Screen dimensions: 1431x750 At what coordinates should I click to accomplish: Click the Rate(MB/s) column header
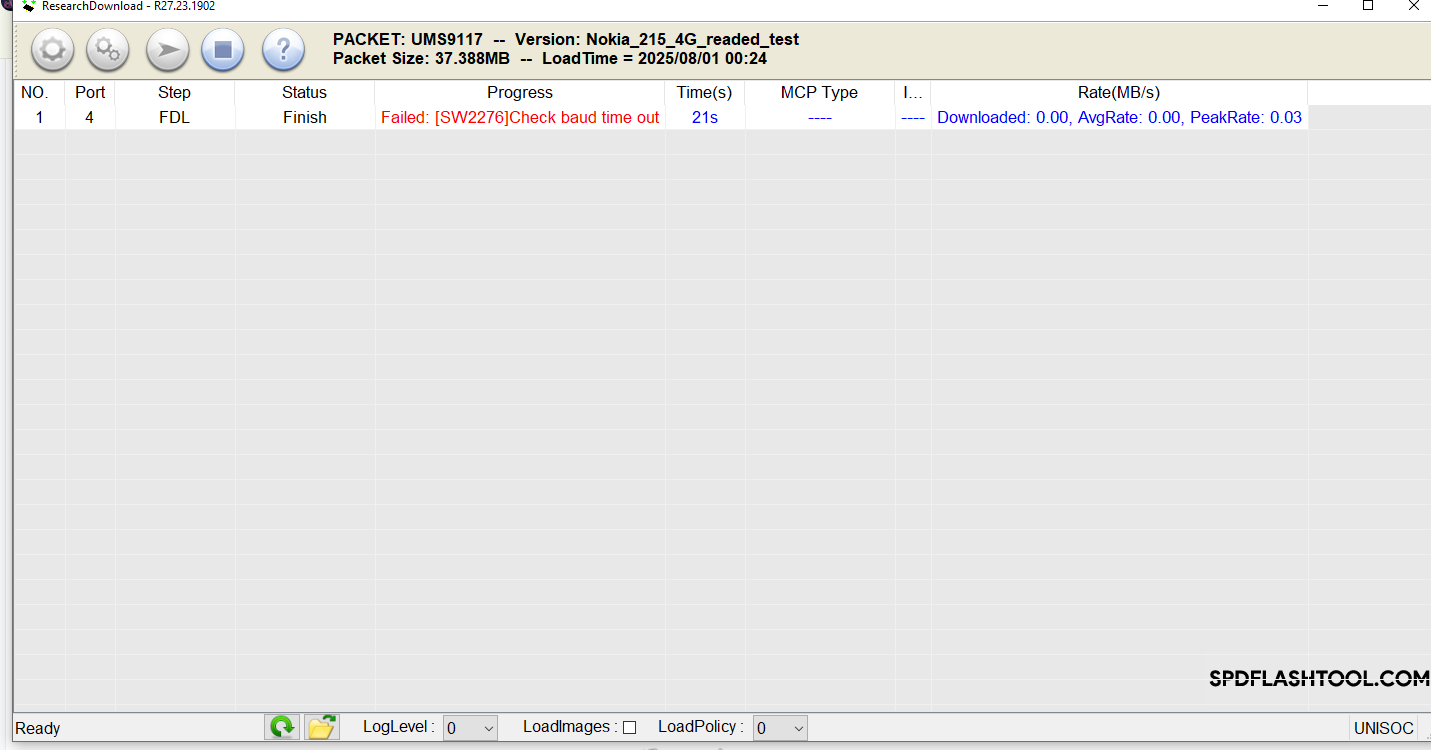(1119, 92)
